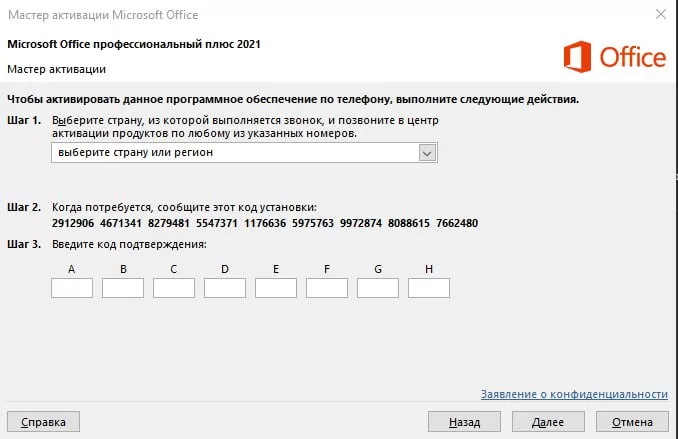Expand the dropdown arrow for country list
Image resolution: width=678 pixels, height=439 pixels.
428,153
